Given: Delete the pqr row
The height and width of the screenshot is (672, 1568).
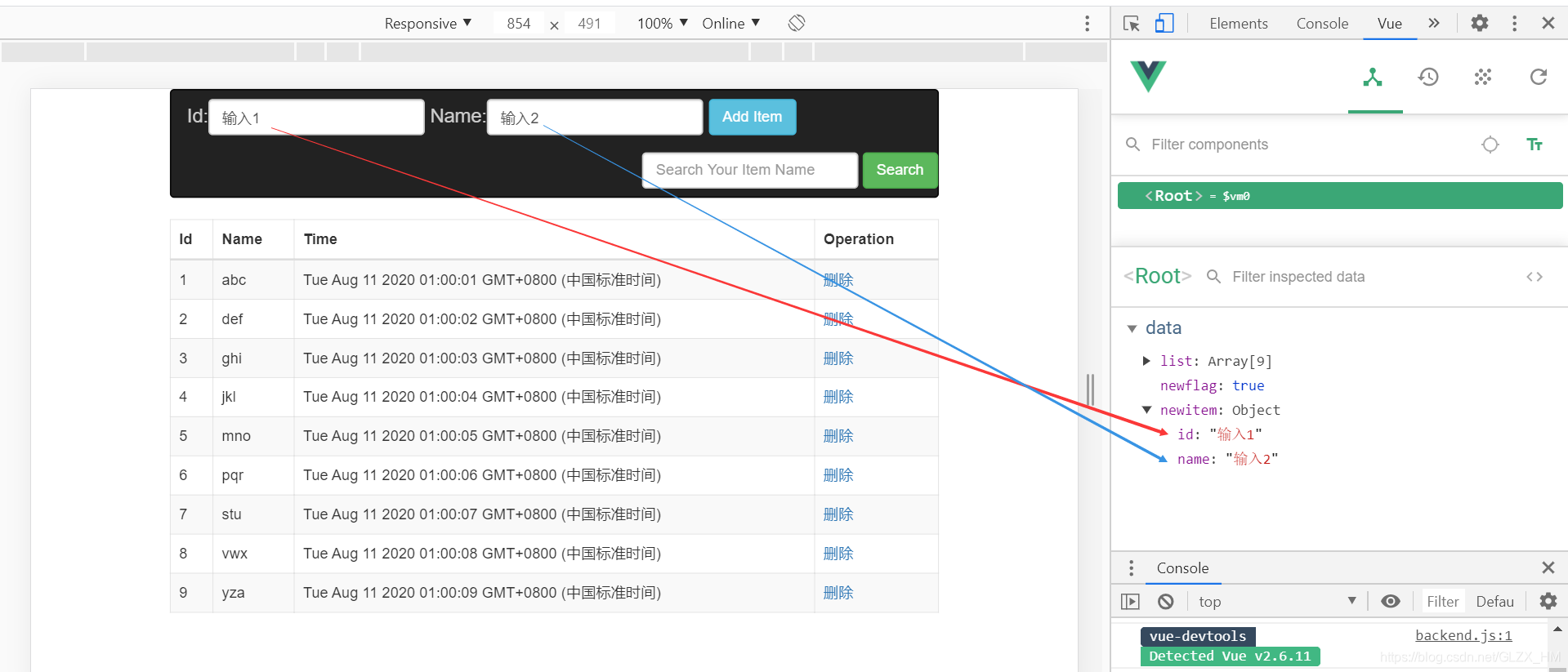Looking at the screenshot, I should coord(838,475).
